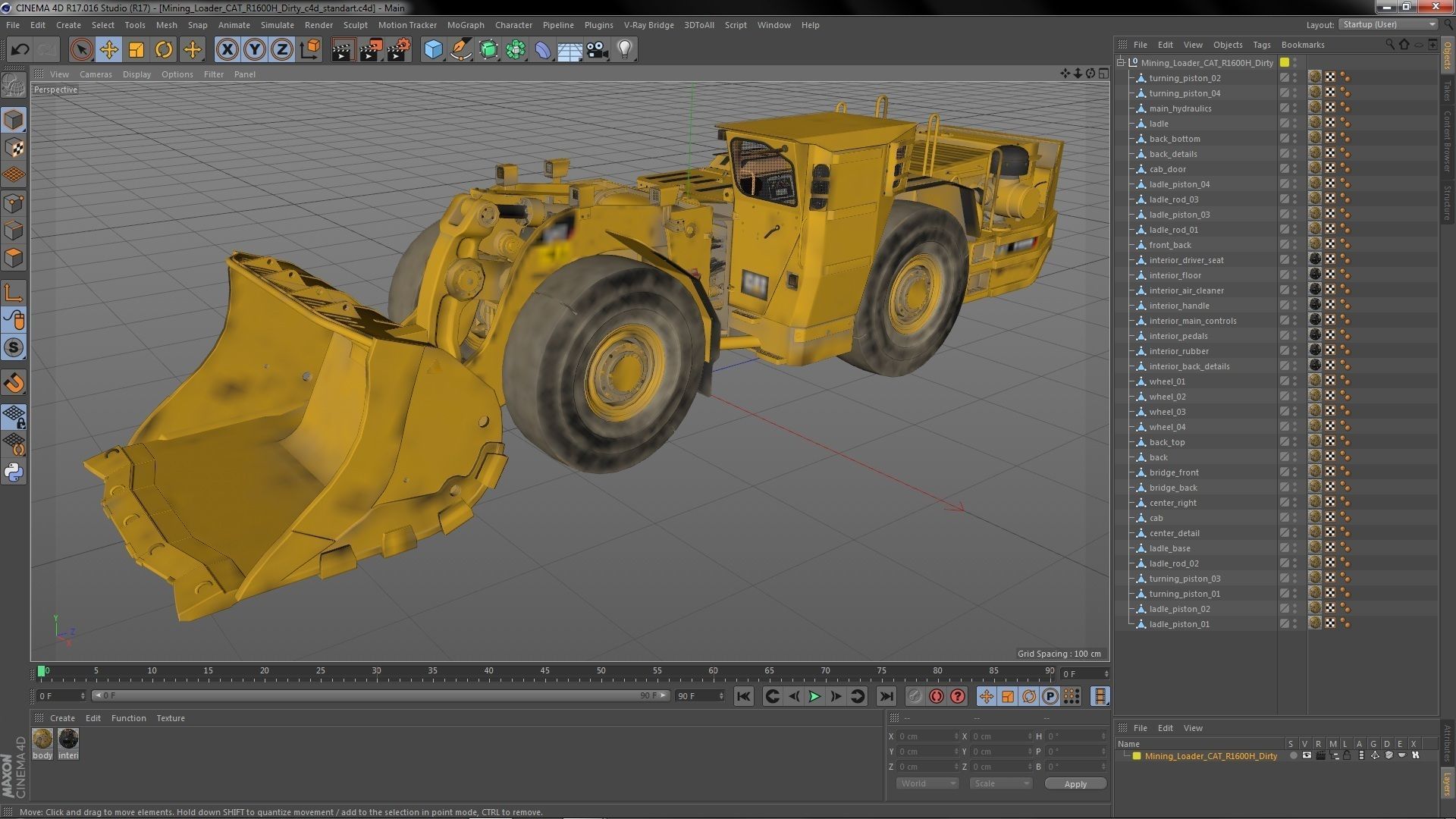Click the Coordinate System icon
This screenshot has height=819, width=1456.
[x=310, y=50]
